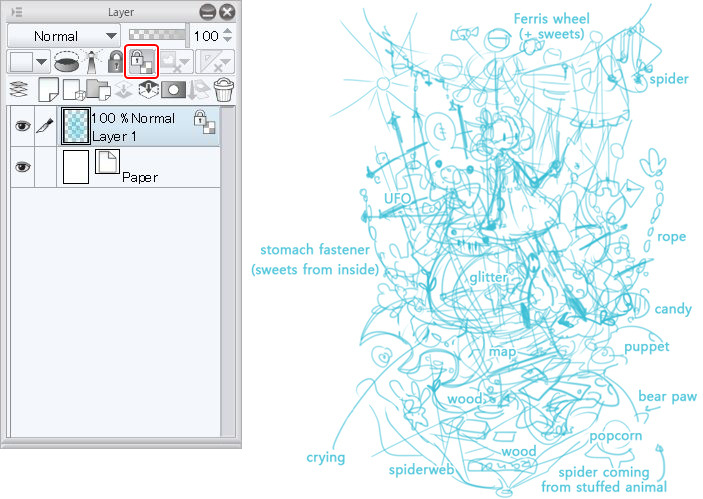Open the layer color dropdown arrow

pos(42,62)
